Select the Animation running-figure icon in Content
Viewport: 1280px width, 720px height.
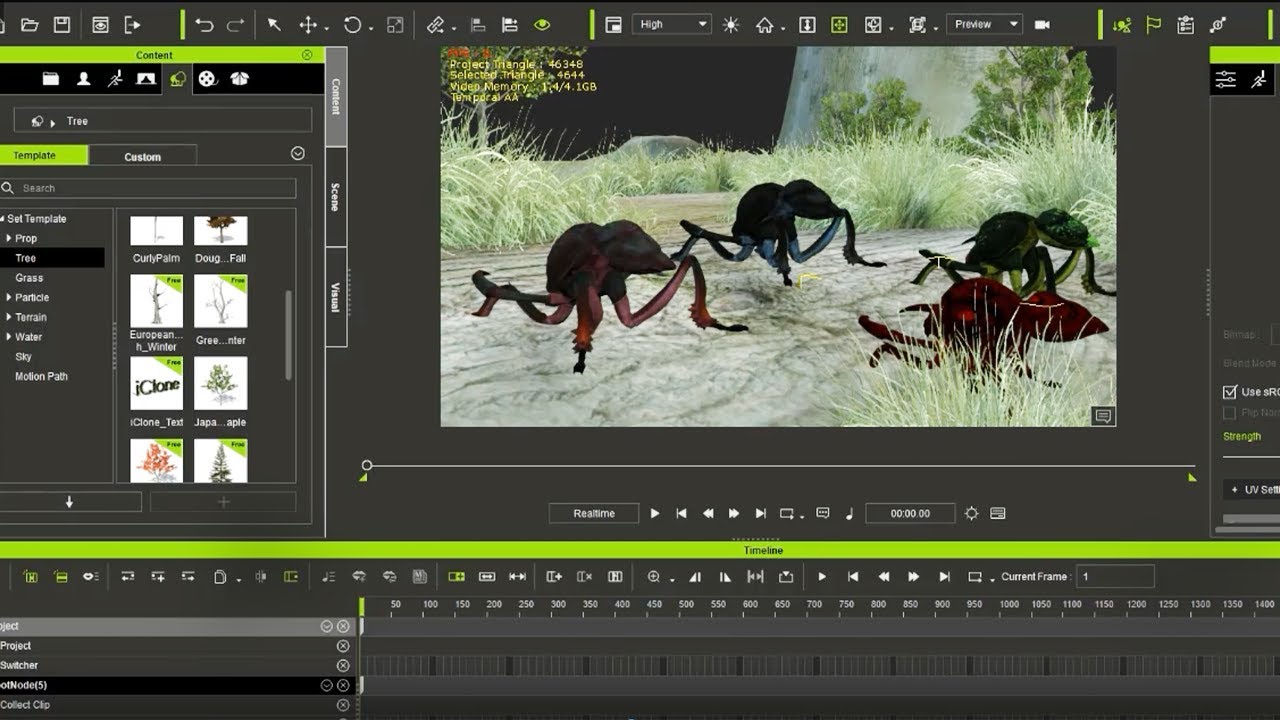(115, 79)
